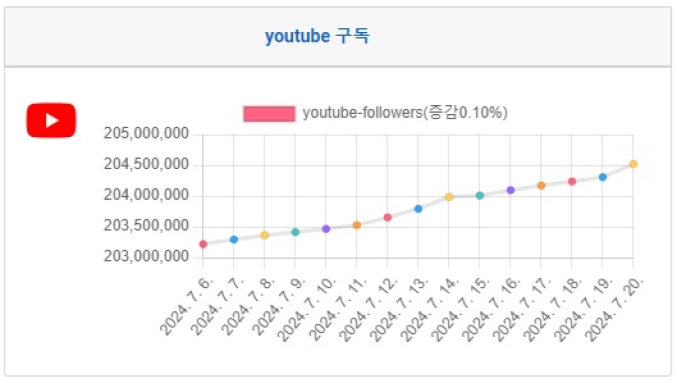Select the 2024. 7. 12. data point
Viewport: 677px width, 383px height.
(387, 217)
